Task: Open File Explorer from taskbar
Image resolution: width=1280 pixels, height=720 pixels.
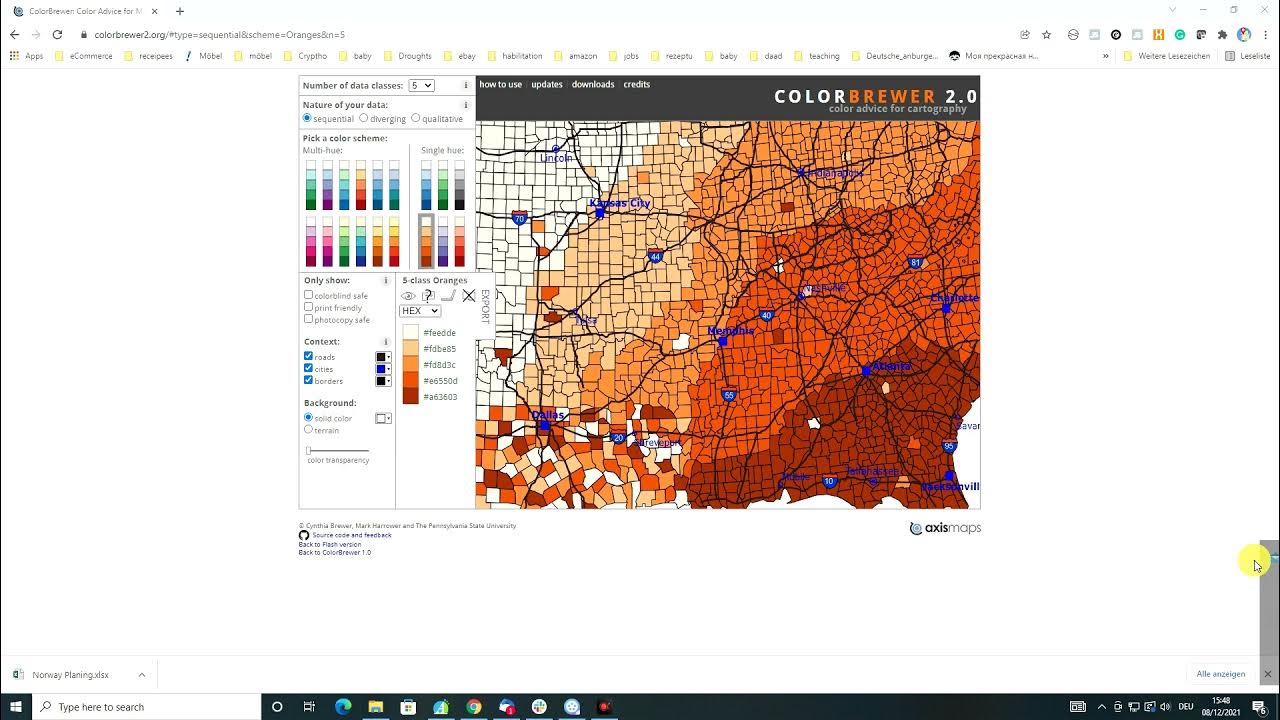Action: coord(375,707)
